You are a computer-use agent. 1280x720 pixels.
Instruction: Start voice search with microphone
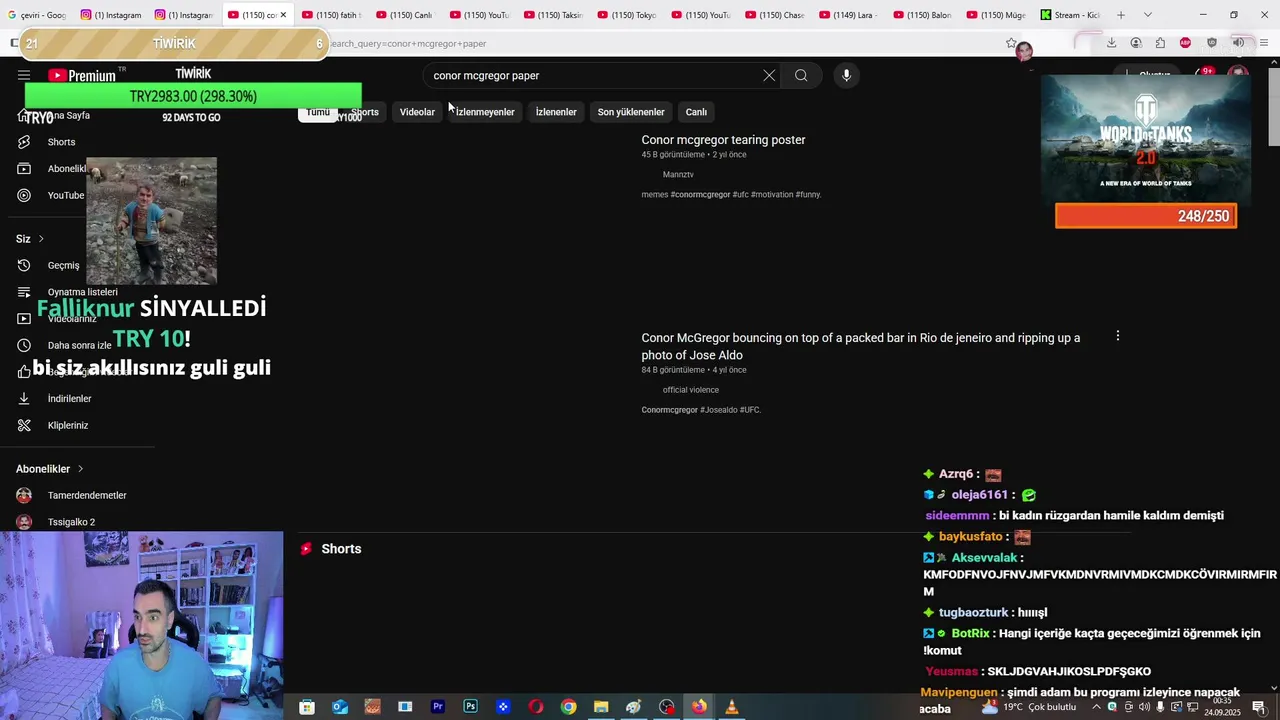coord(846,75)
